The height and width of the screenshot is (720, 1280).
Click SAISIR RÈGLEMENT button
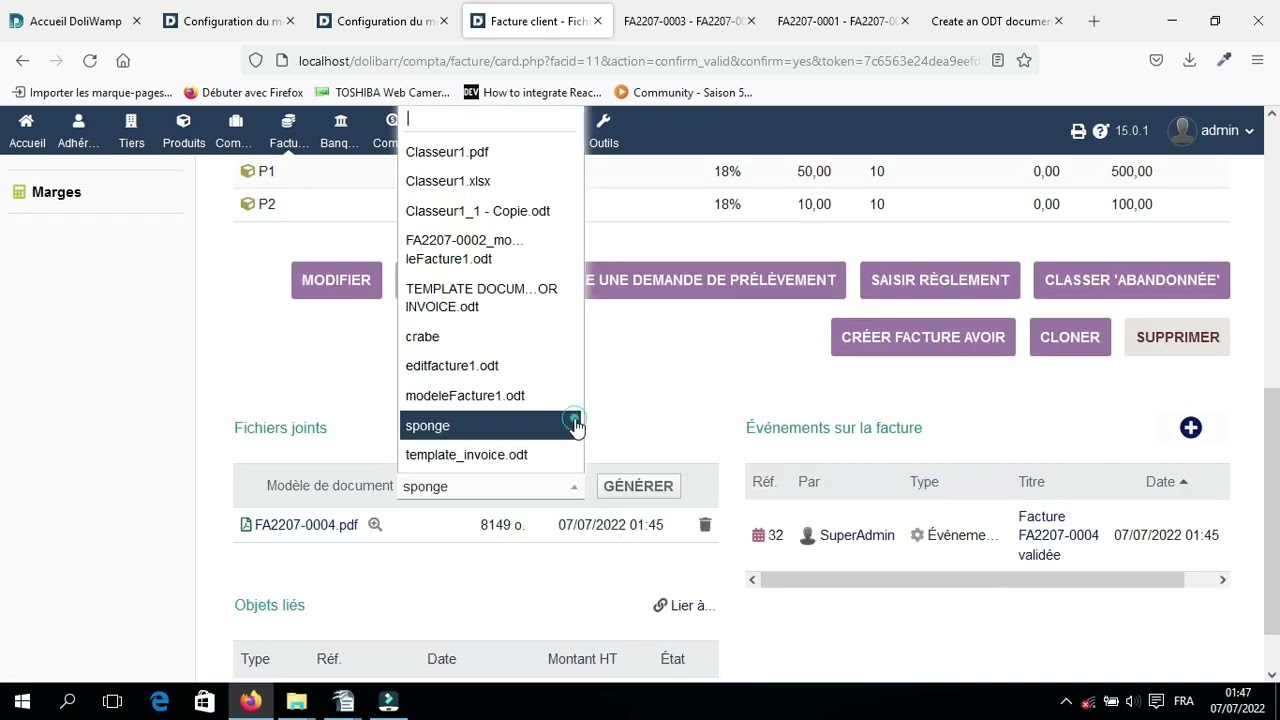pyautogui.click(x=940, y=280)
